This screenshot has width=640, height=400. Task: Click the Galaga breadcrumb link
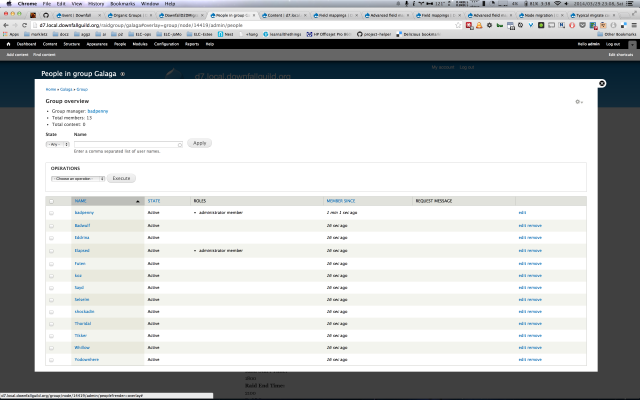pos(66,89)
